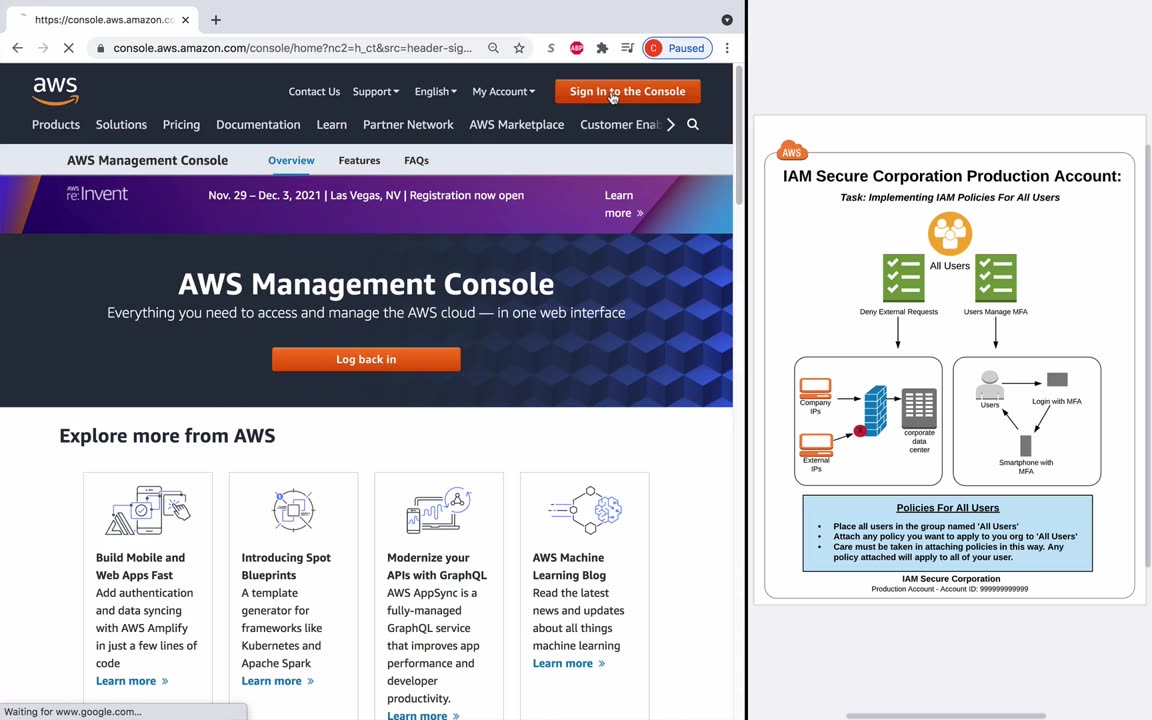
Task: Open the Support dropdown
Action: point(375,91)
